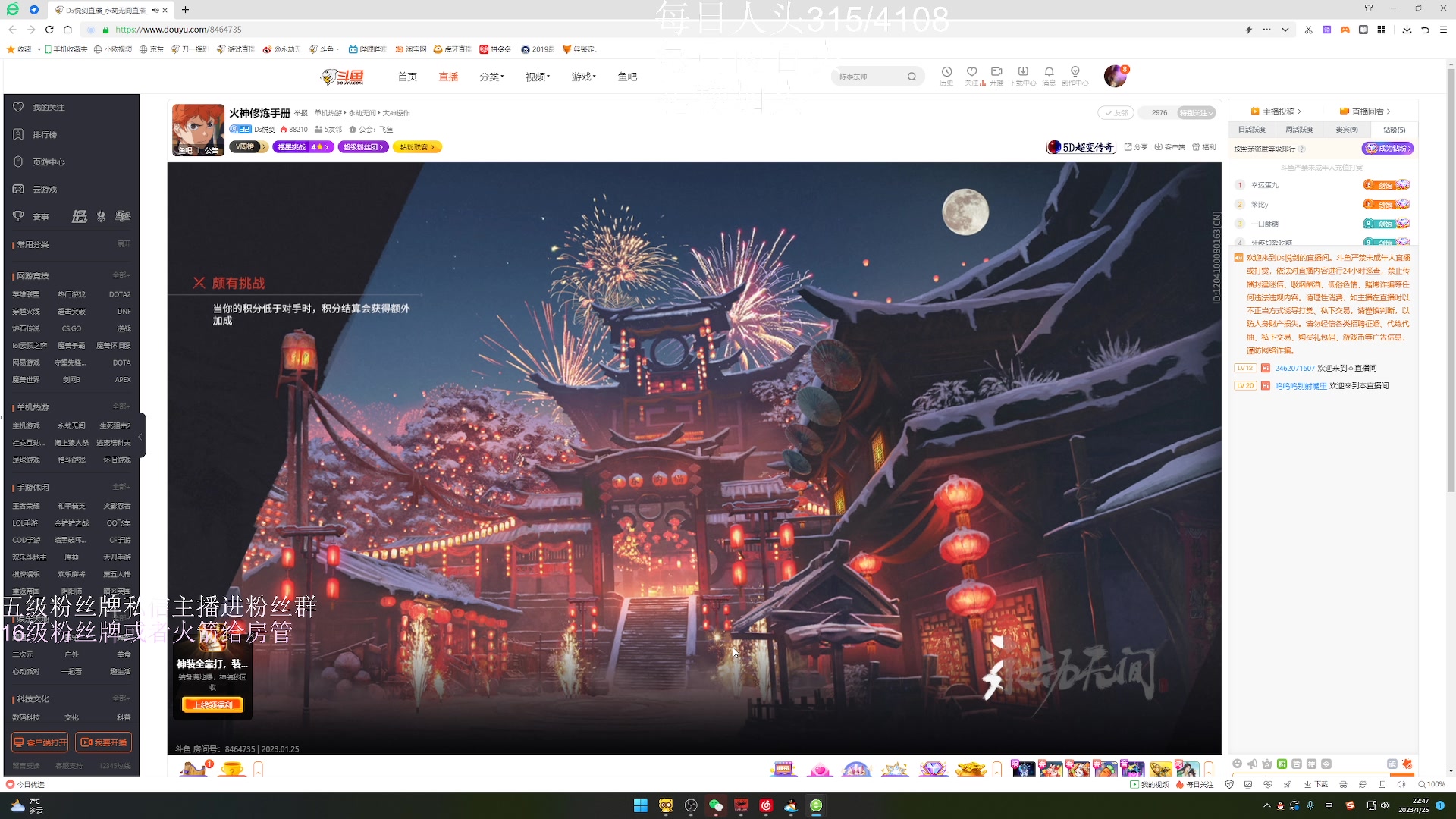
Task: Click the danmaku filter icon right of chat toolbar
Action: coord(1393,764)
